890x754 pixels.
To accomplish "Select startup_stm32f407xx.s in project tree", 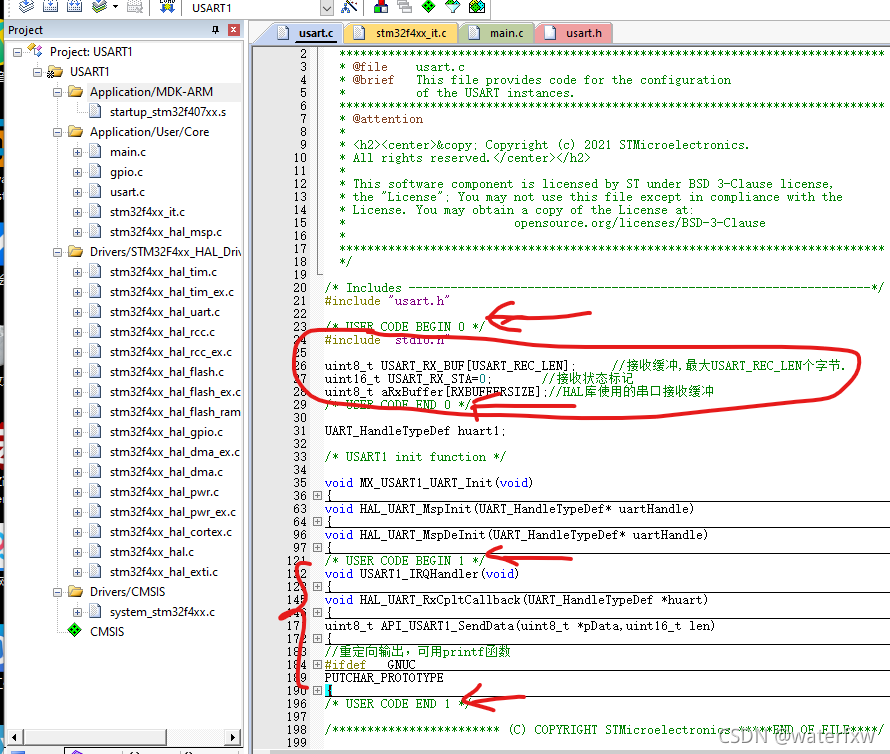I will (x=168, y=112).
